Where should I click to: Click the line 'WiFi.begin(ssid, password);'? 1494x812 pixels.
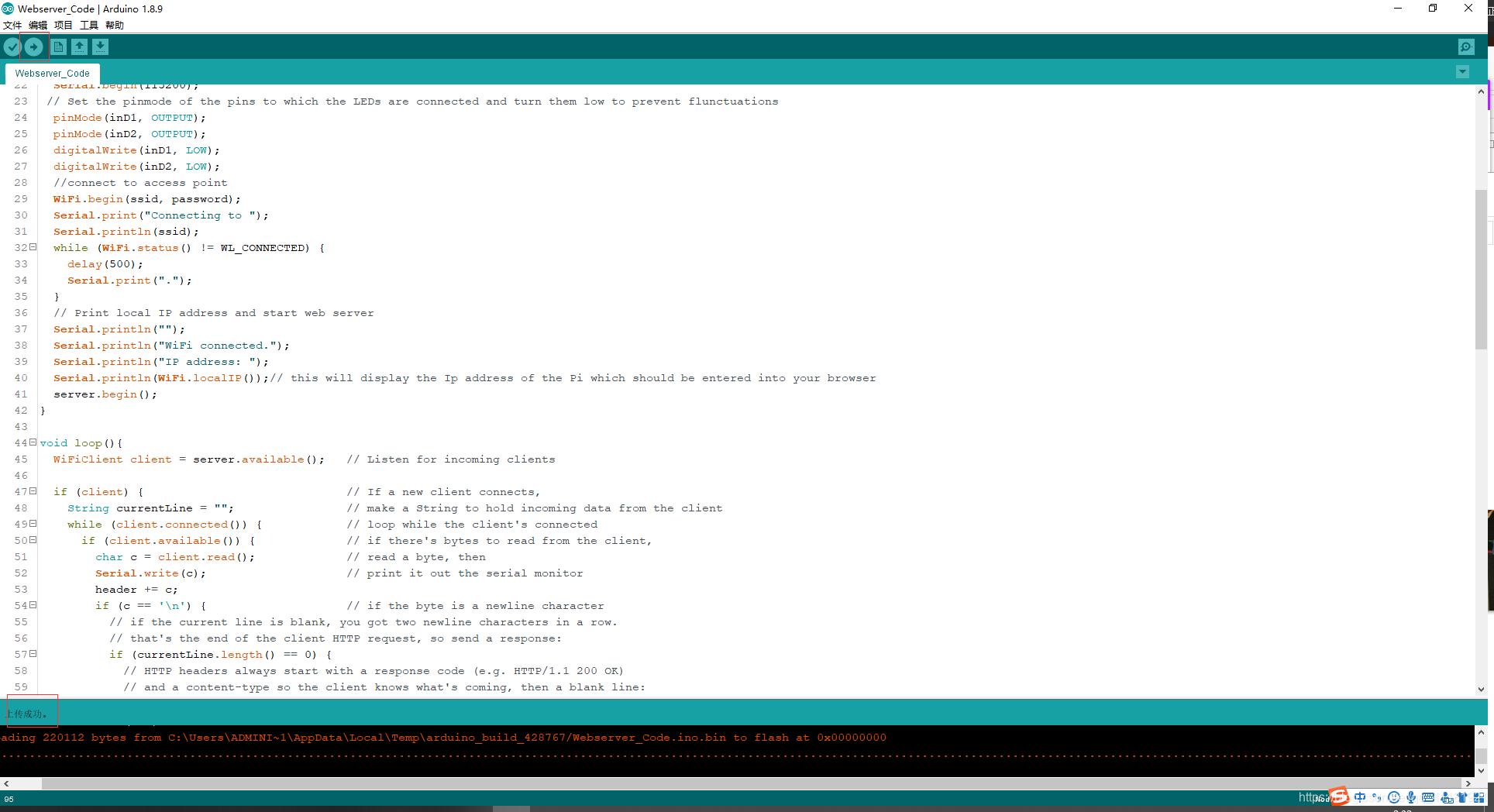point(147,199)
